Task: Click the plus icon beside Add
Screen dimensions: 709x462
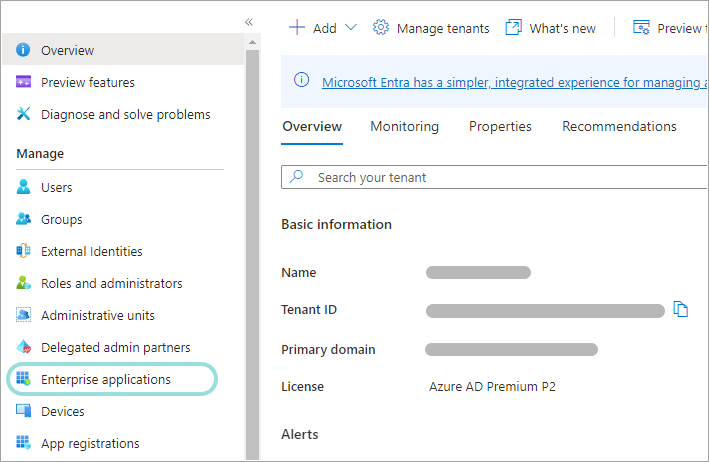Action: pos(297,28)
